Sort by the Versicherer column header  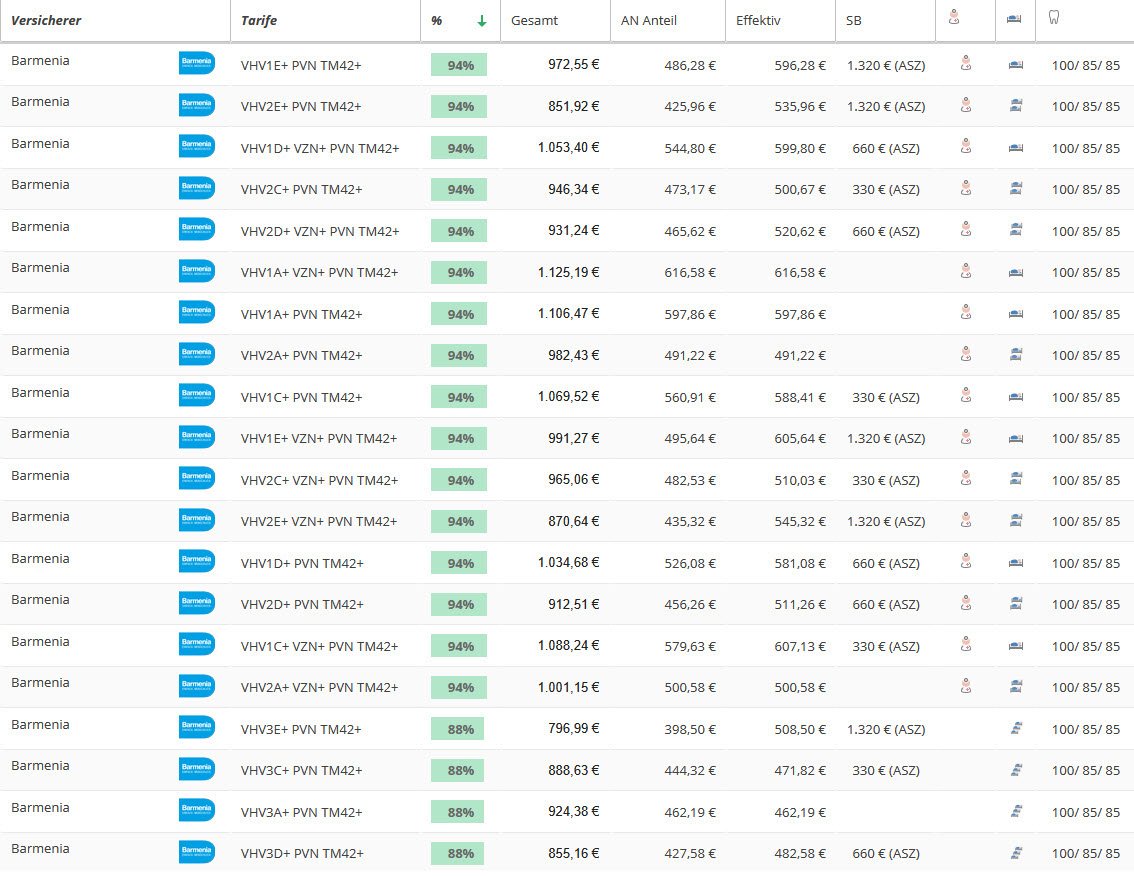46,21
